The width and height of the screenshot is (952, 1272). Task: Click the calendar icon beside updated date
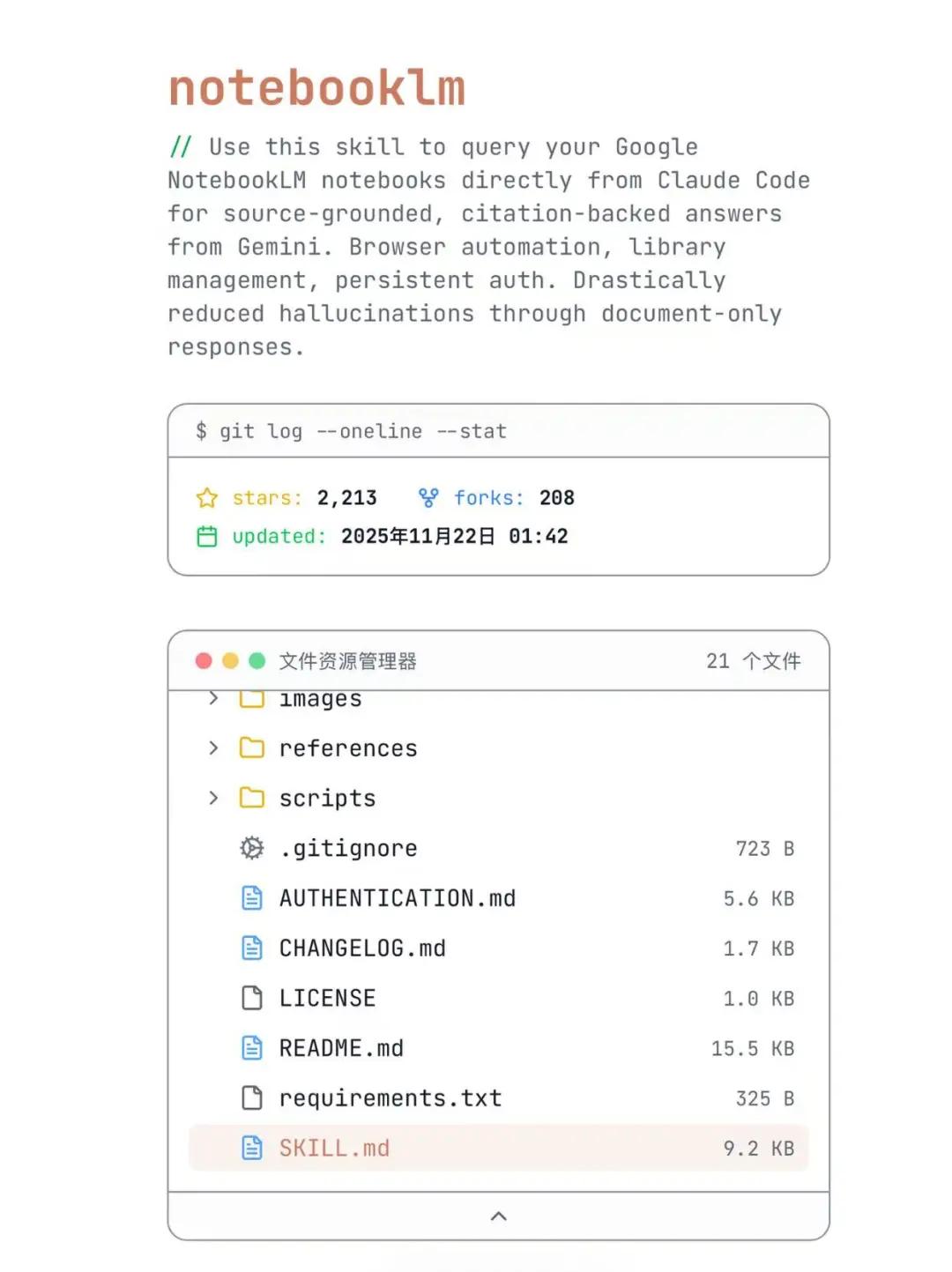[x=207, y=536]
